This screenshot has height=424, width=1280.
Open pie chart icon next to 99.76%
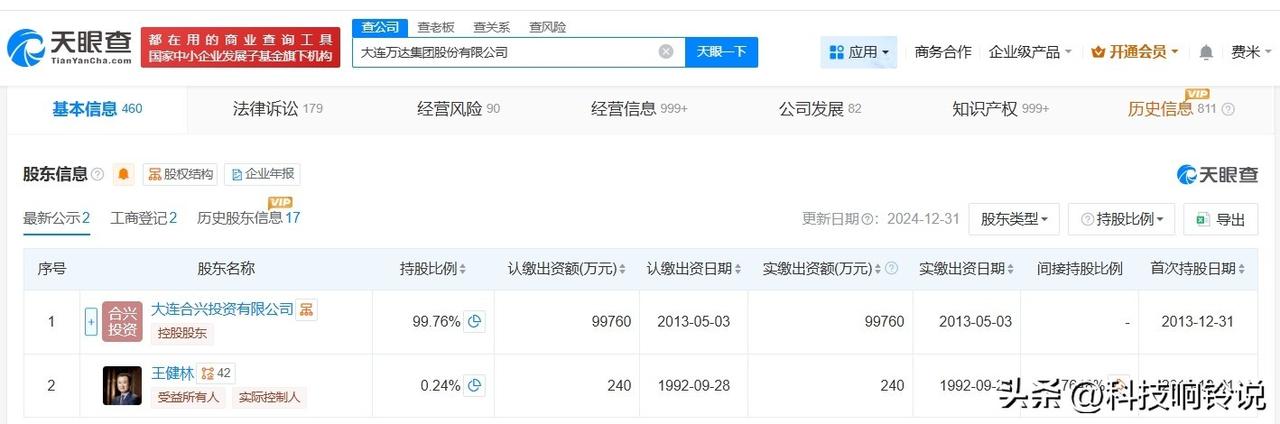tap(475, 322)
